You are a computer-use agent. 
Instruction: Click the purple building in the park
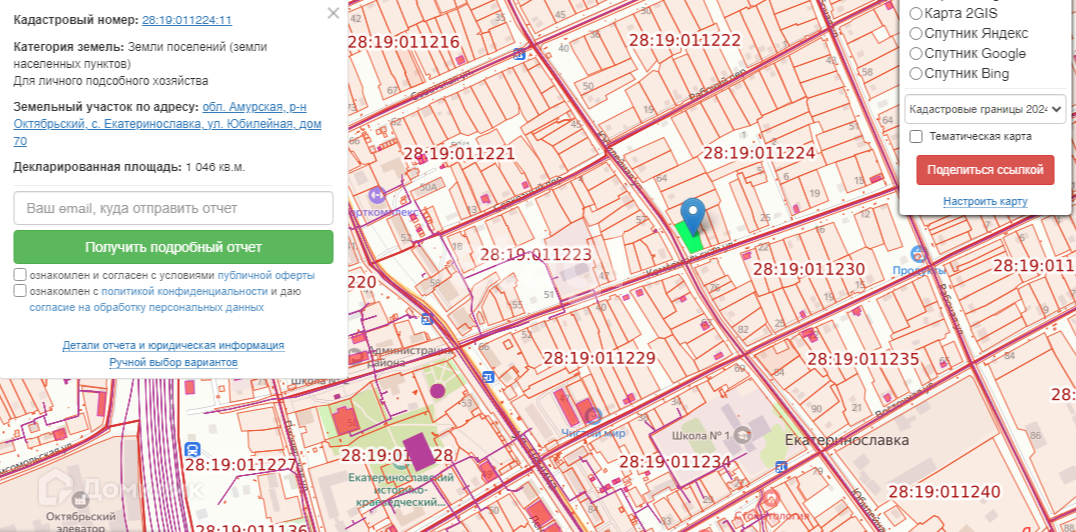[419, 451]
